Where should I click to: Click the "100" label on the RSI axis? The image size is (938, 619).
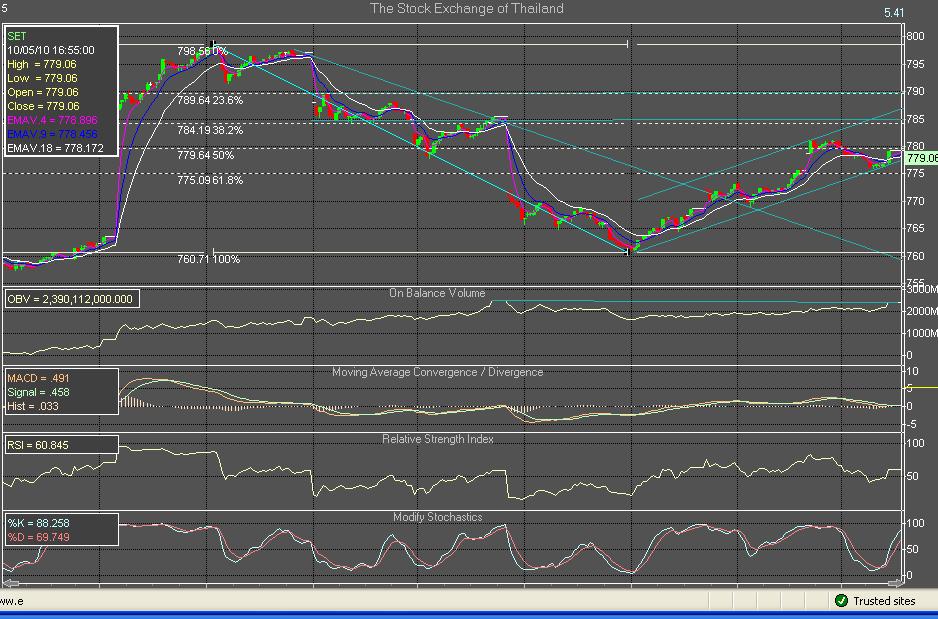pos(915,443)
